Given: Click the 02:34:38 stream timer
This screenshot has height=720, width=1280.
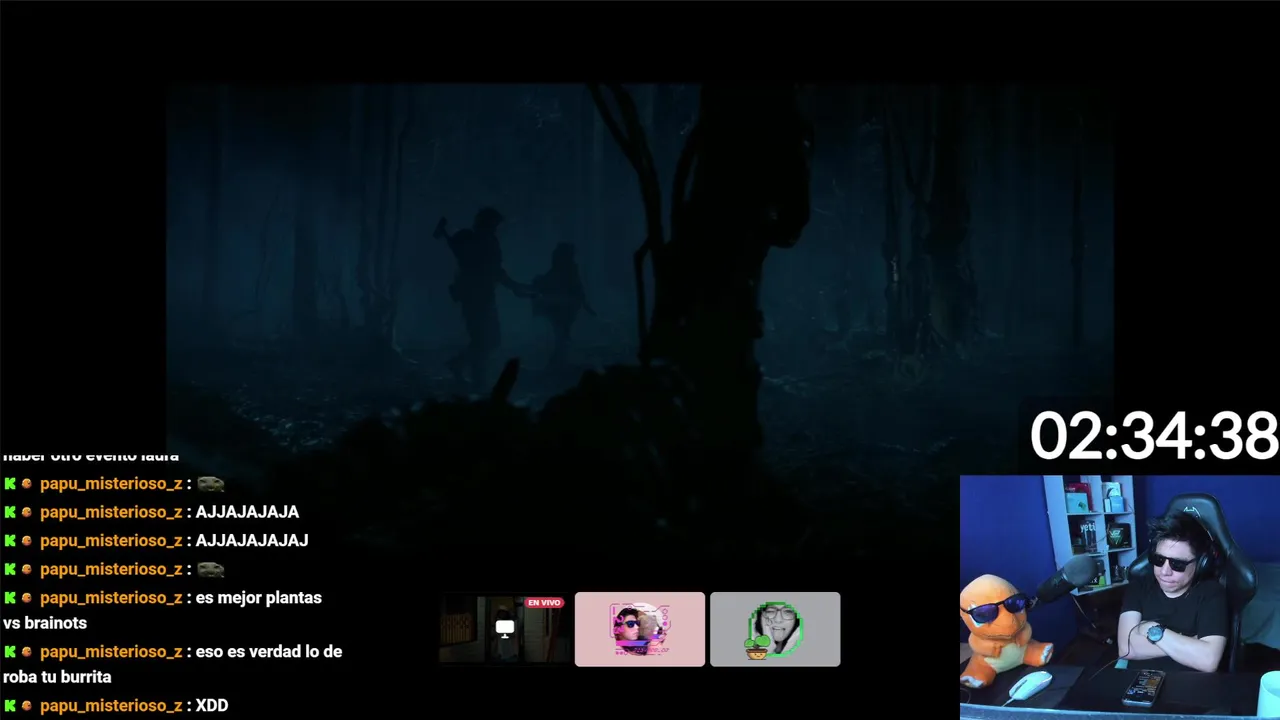Looking at the screenshot, I should [1154, 437].
